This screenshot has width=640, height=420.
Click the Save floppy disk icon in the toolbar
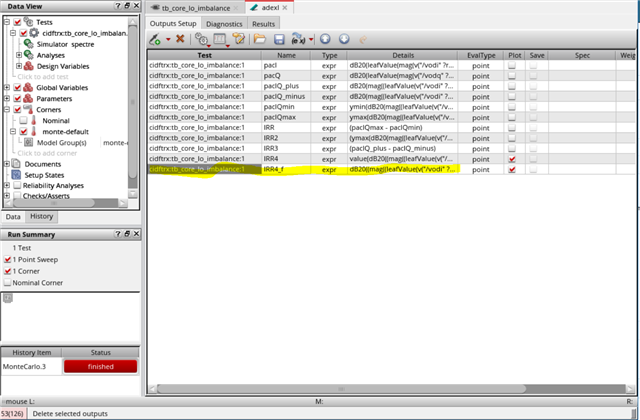tap(280, 39)
